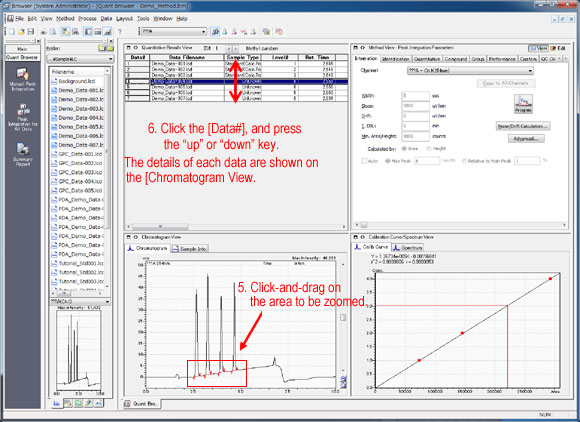The image size is (580, 422).
Task: Click the results table horizontal scrollbar
Action: click(236, 226)
